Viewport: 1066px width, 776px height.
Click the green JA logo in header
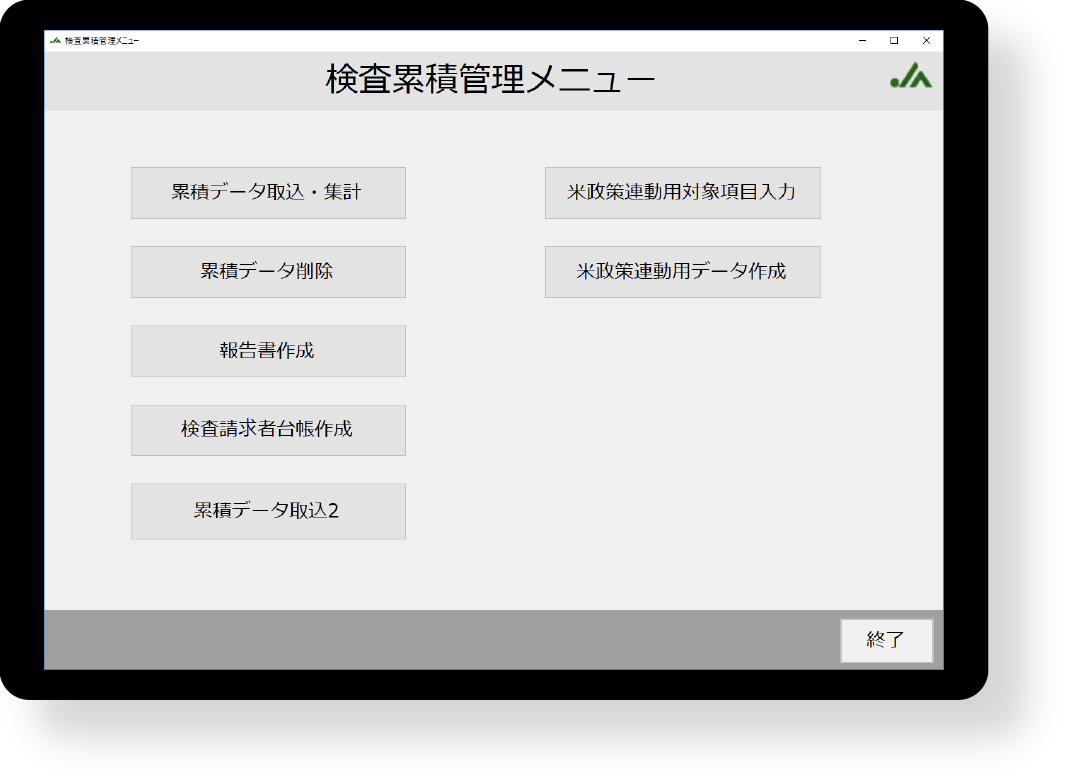[911, 77]
